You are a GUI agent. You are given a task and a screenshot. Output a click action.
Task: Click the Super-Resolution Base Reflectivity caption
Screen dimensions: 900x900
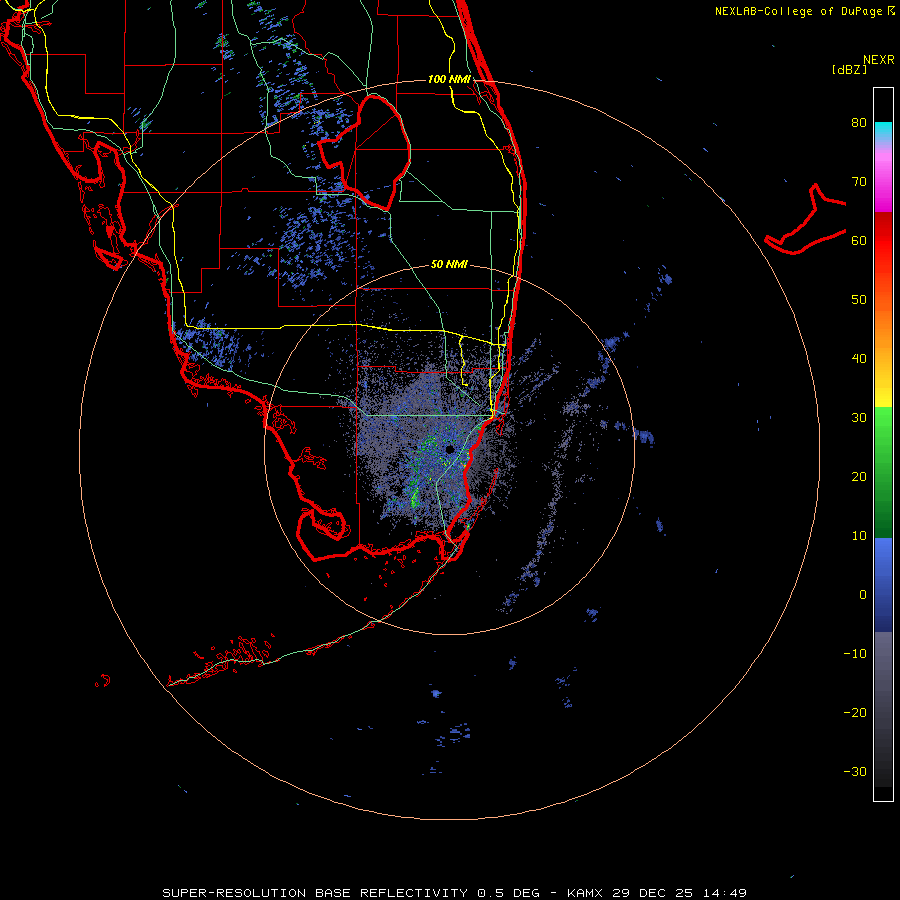454,893
